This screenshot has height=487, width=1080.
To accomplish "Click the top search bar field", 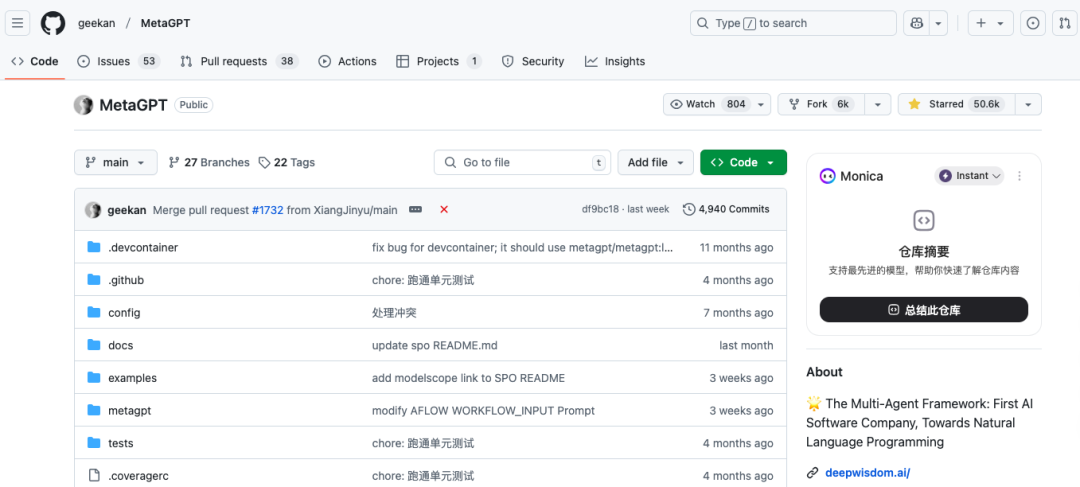I will pyautogui.click(x=793, y=23).
